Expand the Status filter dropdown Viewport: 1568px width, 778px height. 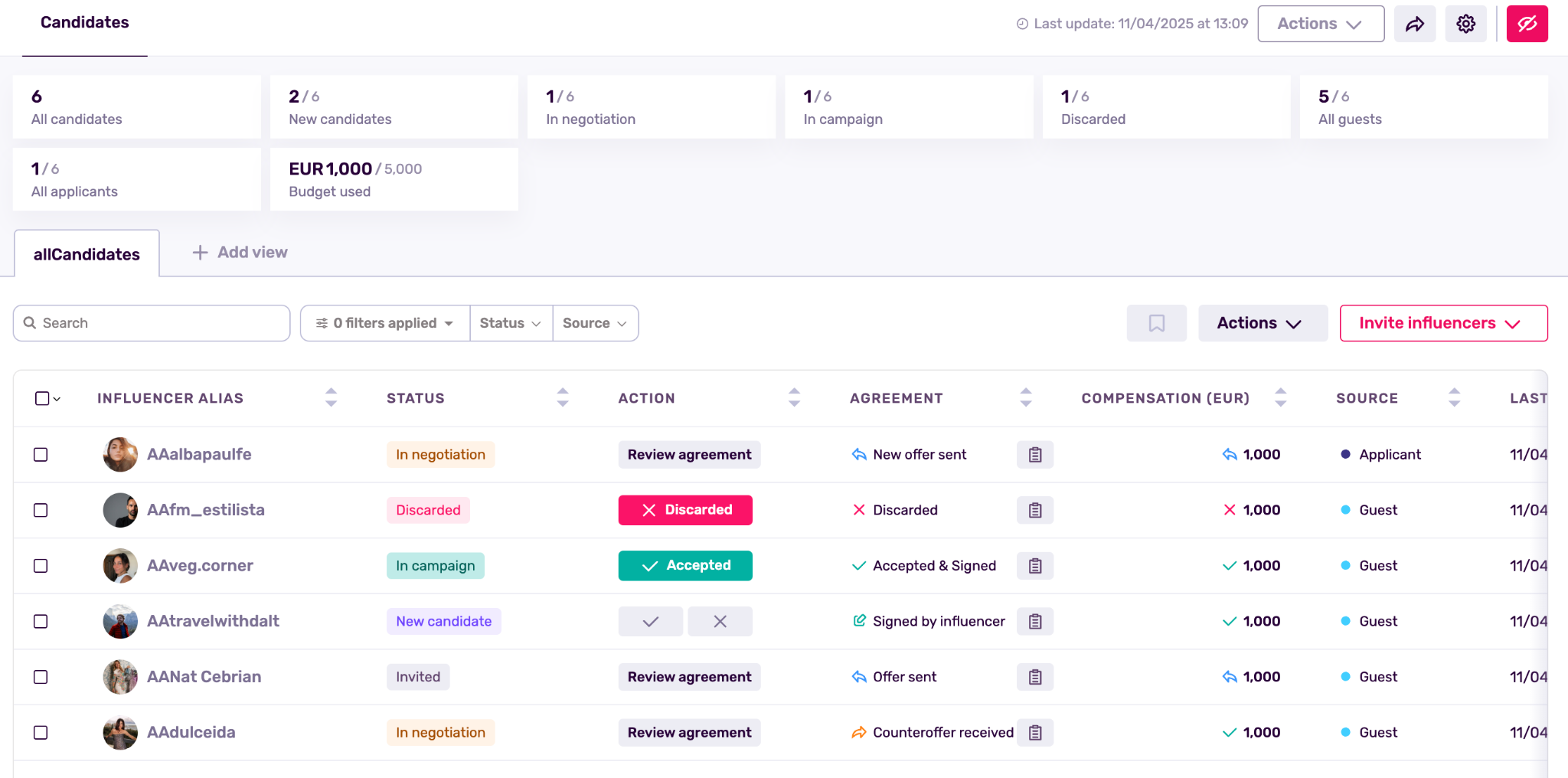point(511,323)
